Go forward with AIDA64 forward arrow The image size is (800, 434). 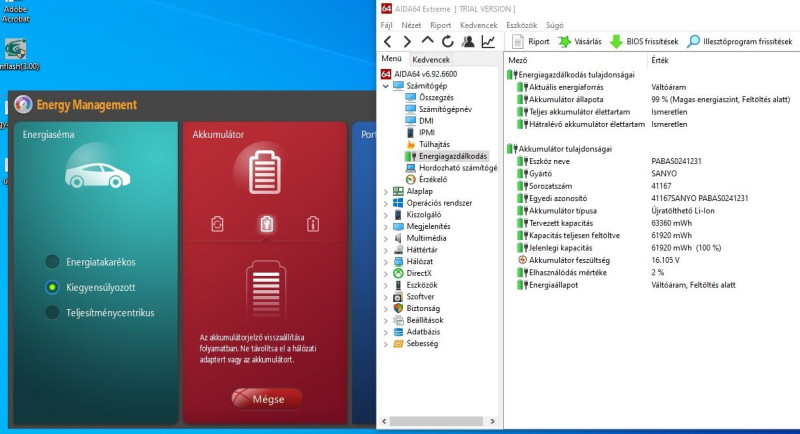407,42
